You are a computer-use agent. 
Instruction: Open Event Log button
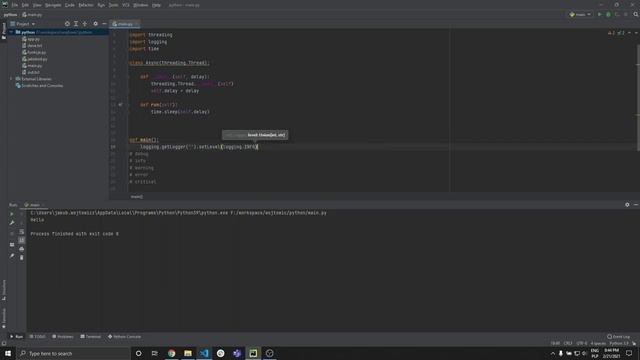coord(619,337)
